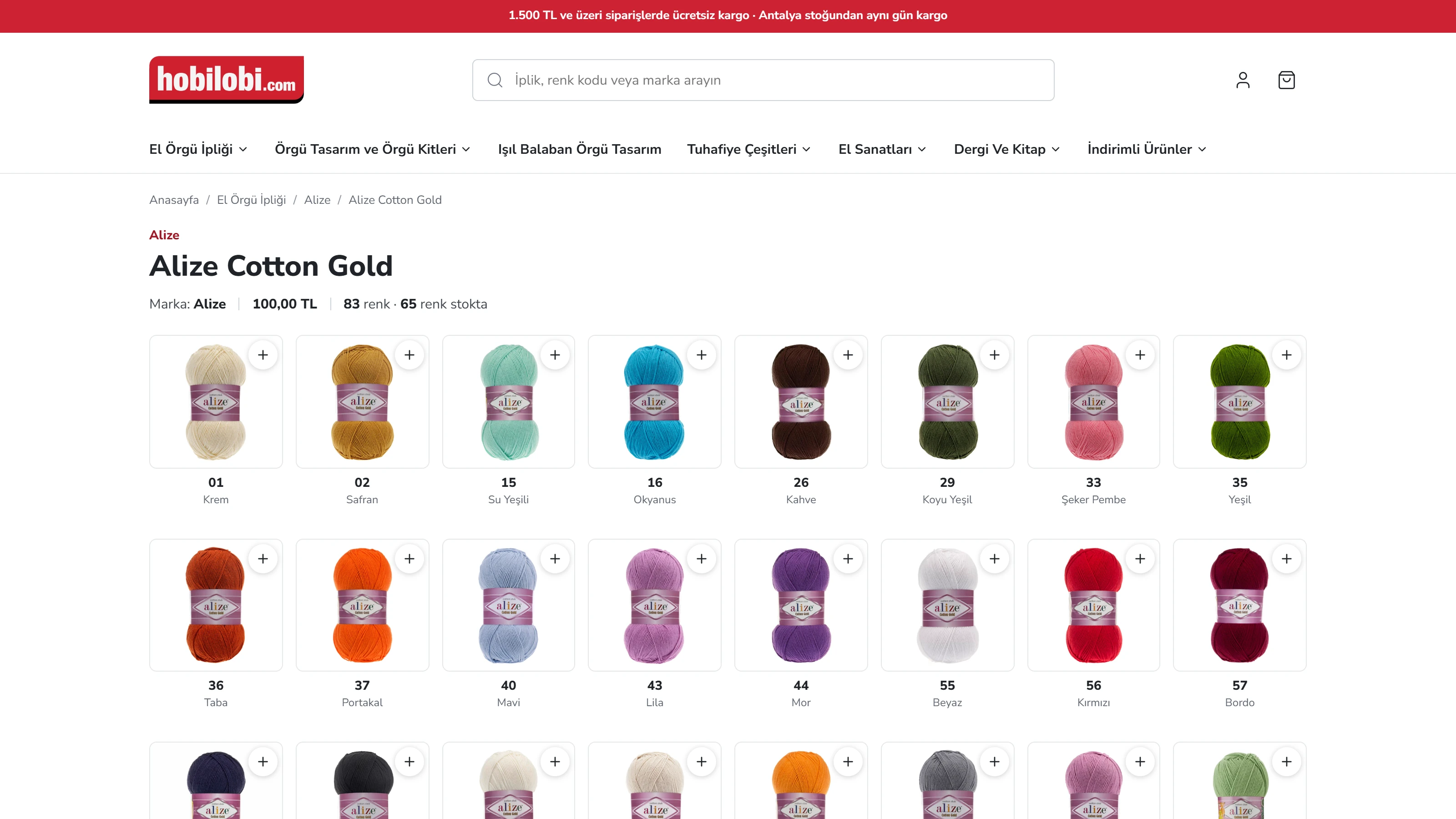Open El Örgü İpliği breadcrumb link
The image size is (1456, 819).
[x=252, y=200]
